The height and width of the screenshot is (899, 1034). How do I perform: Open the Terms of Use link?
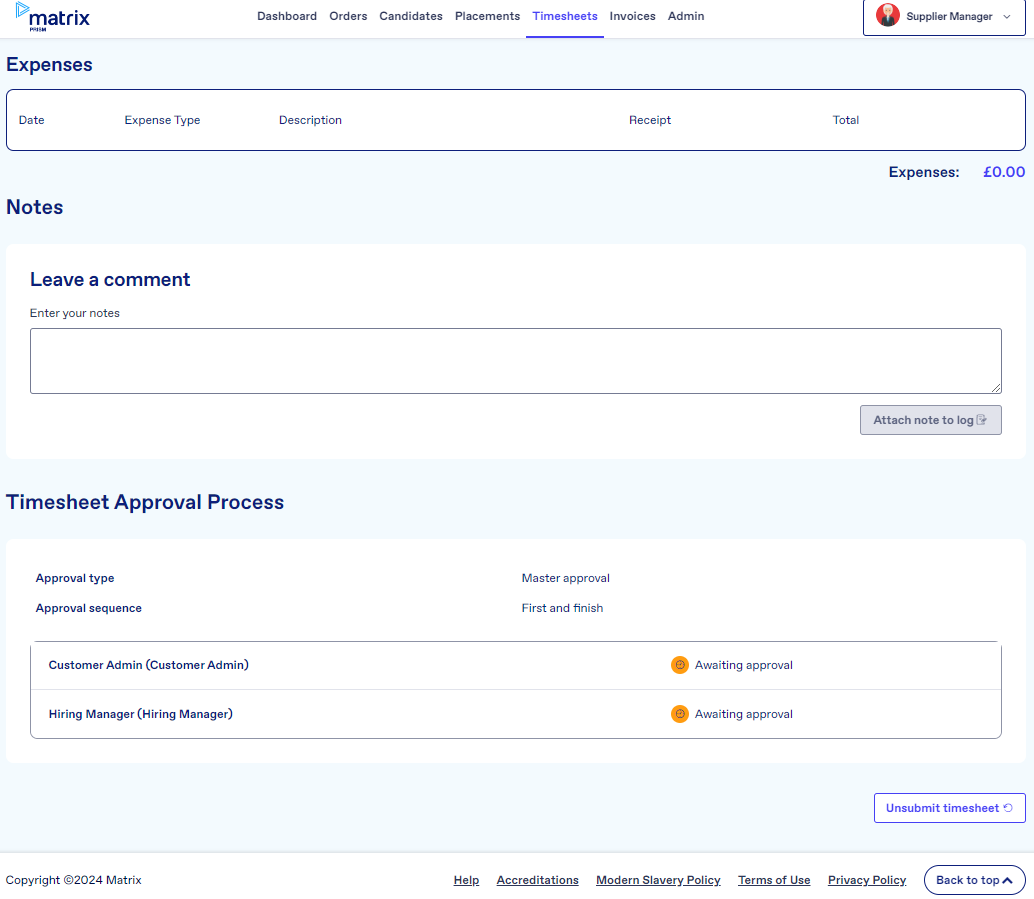coord(774,880)
